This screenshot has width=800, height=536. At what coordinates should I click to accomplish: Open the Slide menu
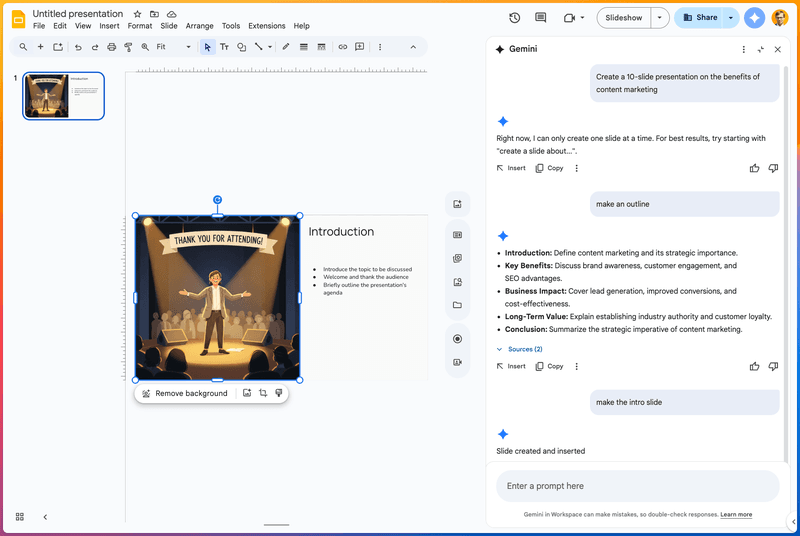click(x=169, y=26)
